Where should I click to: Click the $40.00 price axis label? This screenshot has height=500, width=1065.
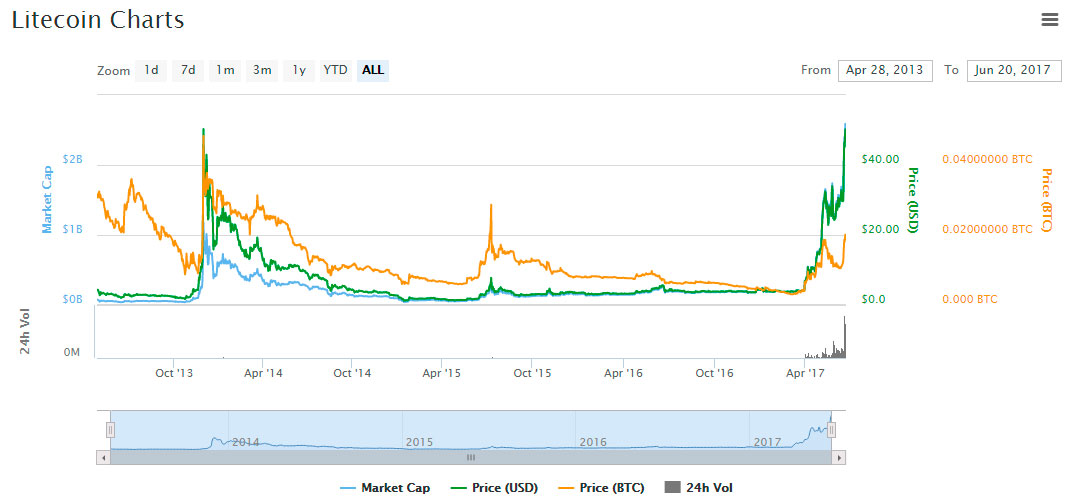coord(880,159)
